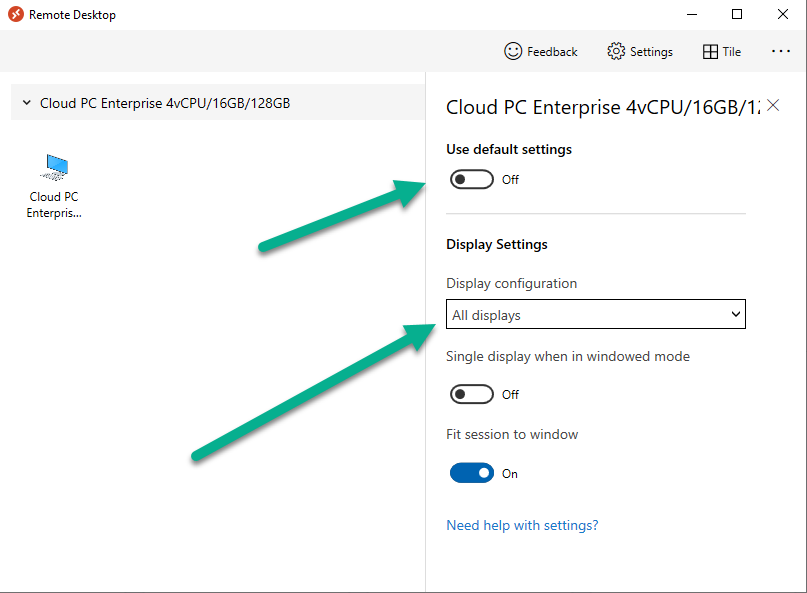Click the Cloud PC Enterprise panel title

[x=603, y=107]
